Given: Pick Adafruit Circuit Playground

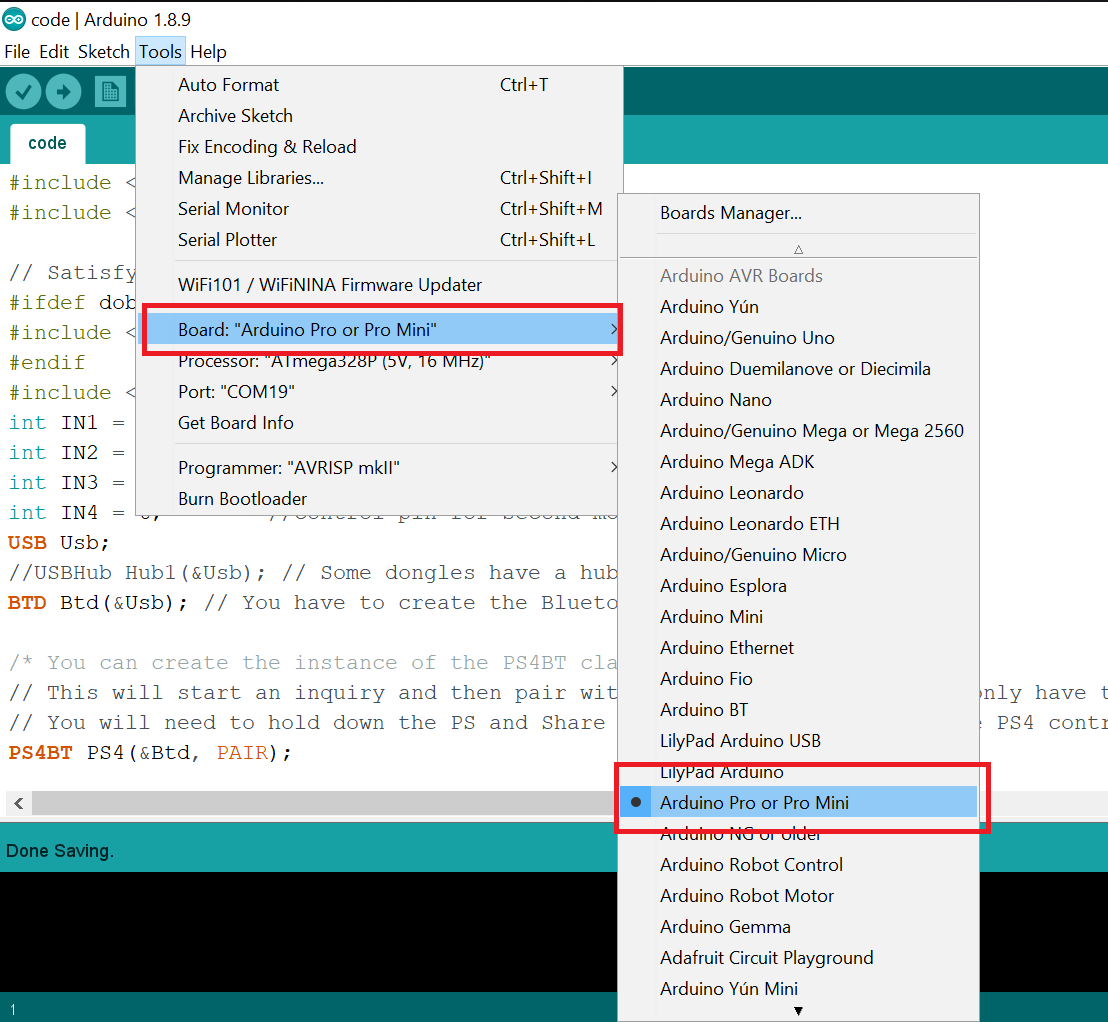Looking at the screenshot, I should (x=798, y=958).
